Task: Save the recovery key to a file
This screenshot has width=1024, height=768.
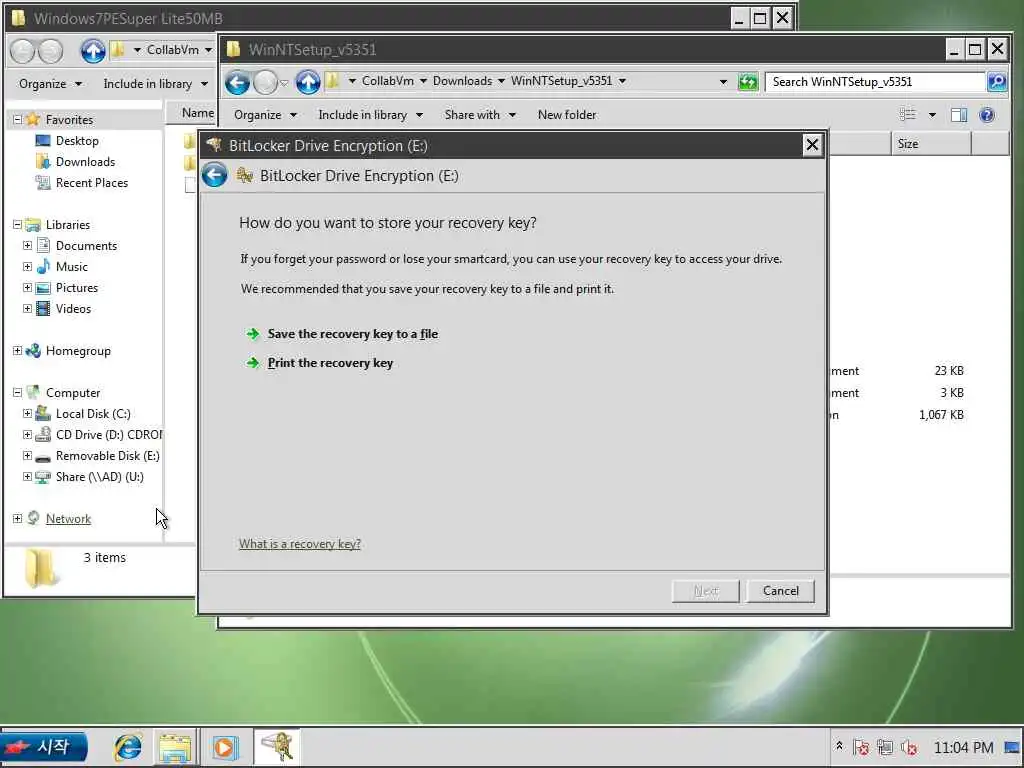Action: pos(352,334)
